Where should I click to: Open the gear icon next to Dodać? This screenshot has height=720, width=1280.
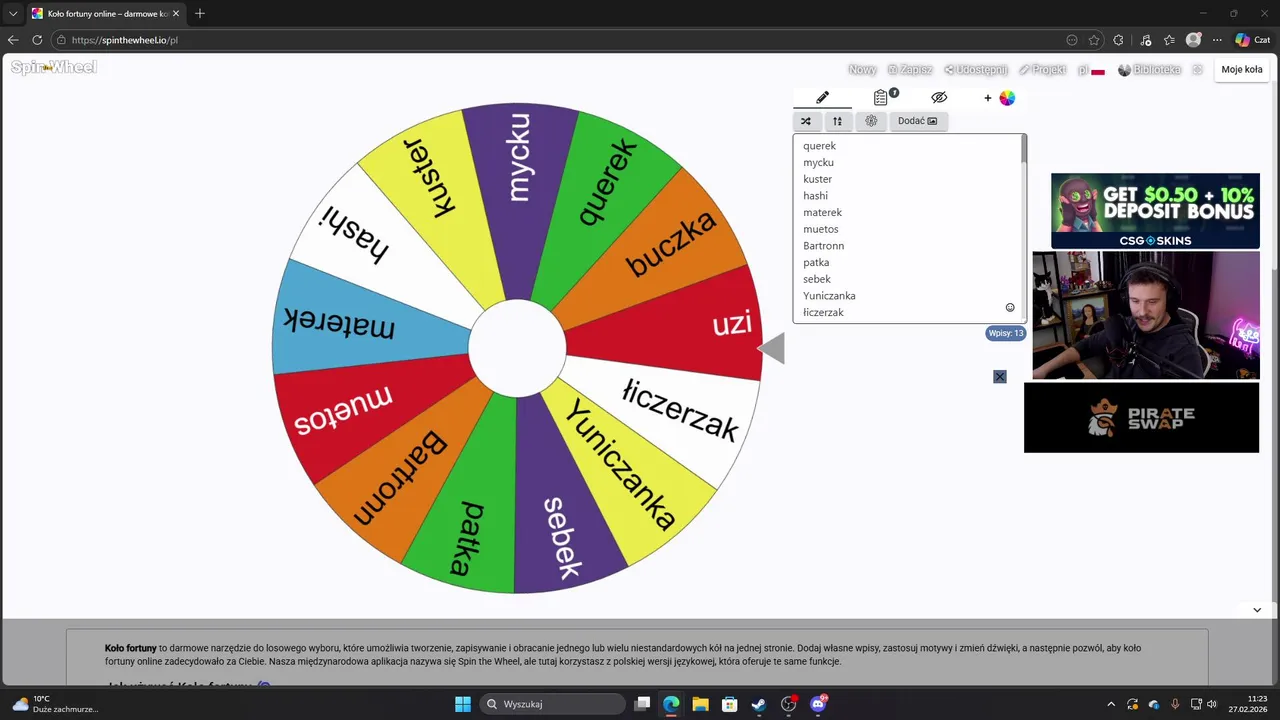[x=871, y=121]
